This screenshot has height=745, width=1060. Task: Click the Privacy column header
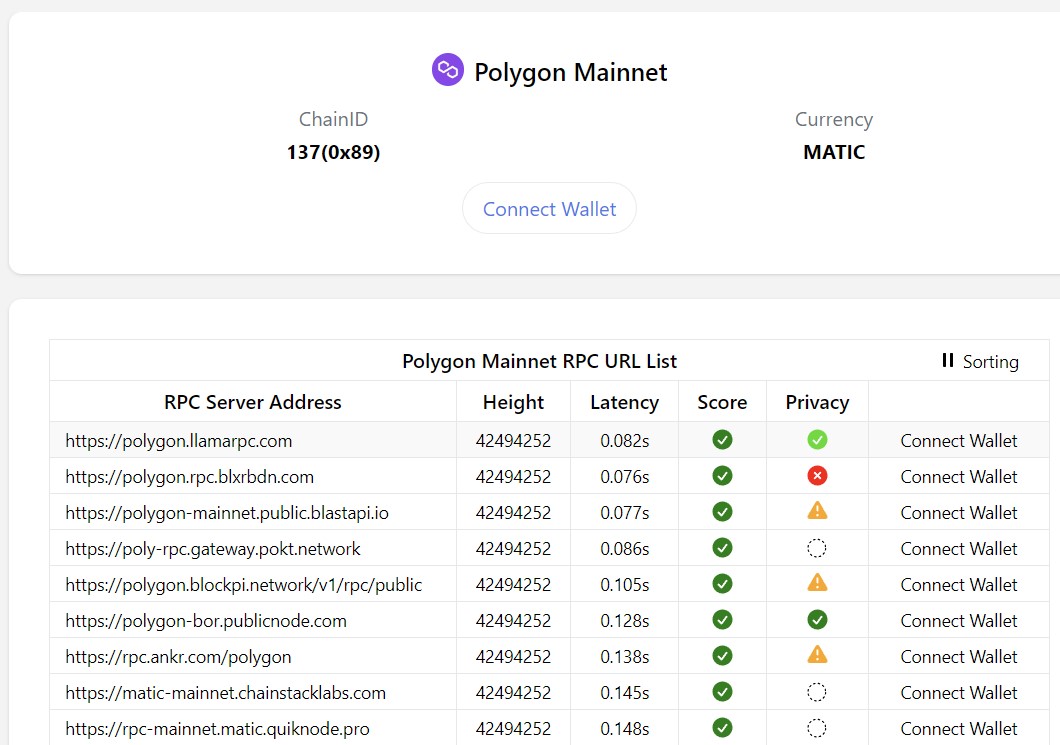click(x=817, y=402)
